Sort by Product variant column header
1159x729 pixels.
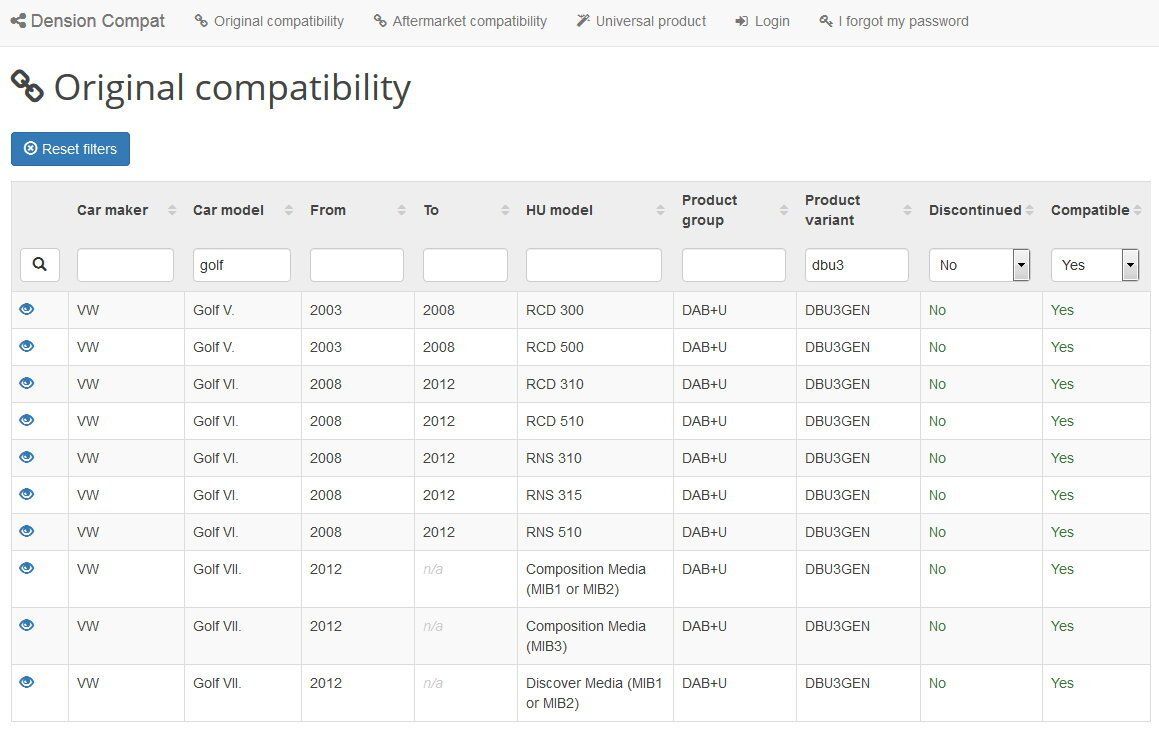pos(907,210)
